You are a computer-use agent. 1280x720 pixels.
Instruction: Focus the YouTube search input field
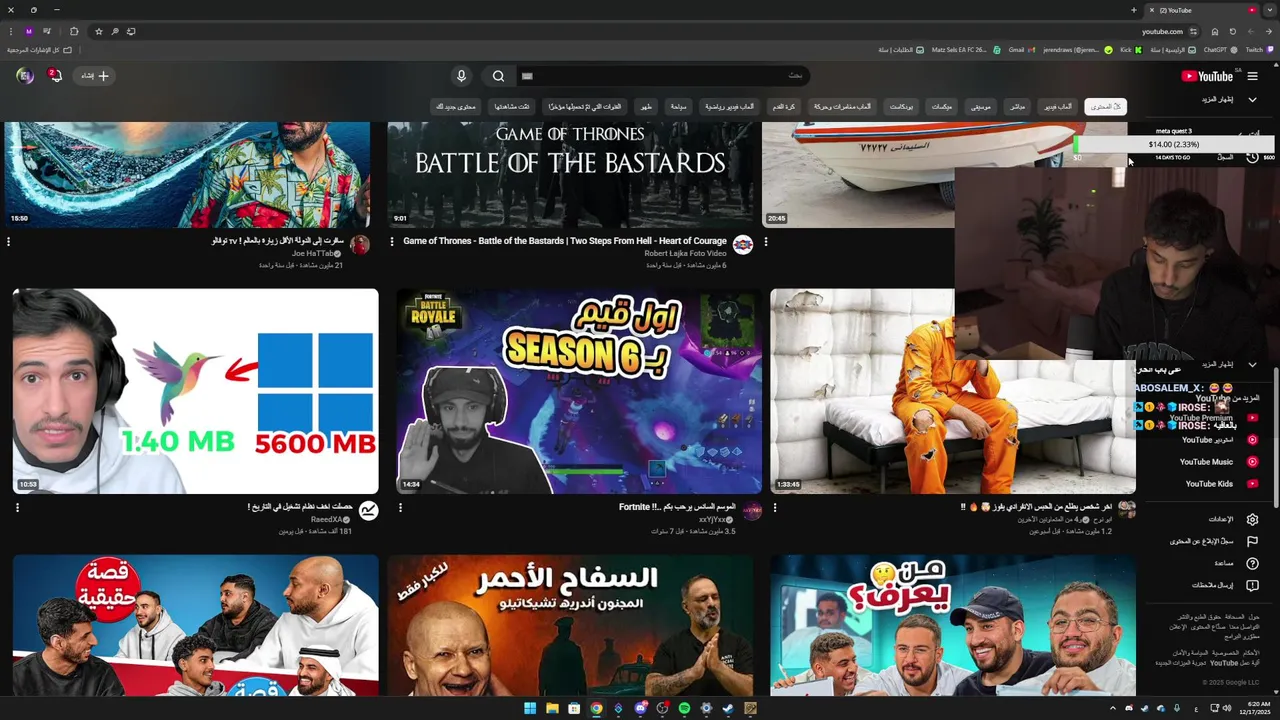tap(663, 76)
